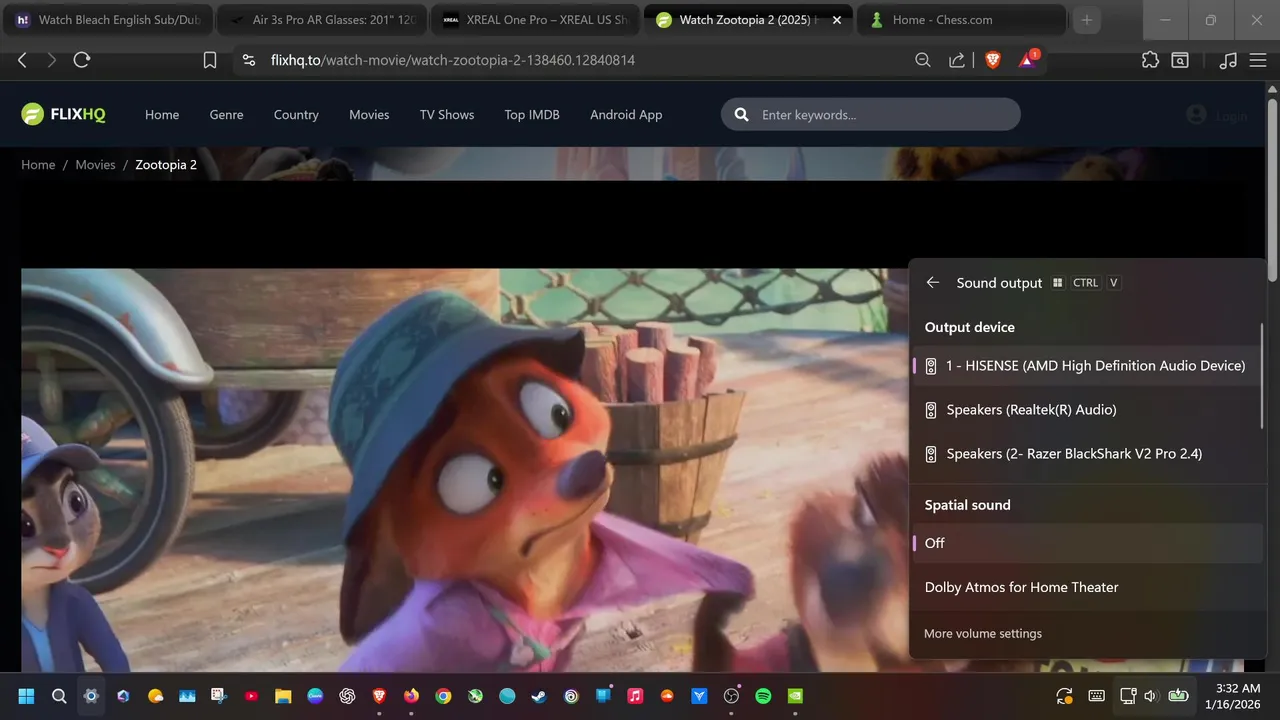This screenshot has height=720, width=1280.
Task: Click the flixhq.to address bar URL
Action: [x=453, y=60]
